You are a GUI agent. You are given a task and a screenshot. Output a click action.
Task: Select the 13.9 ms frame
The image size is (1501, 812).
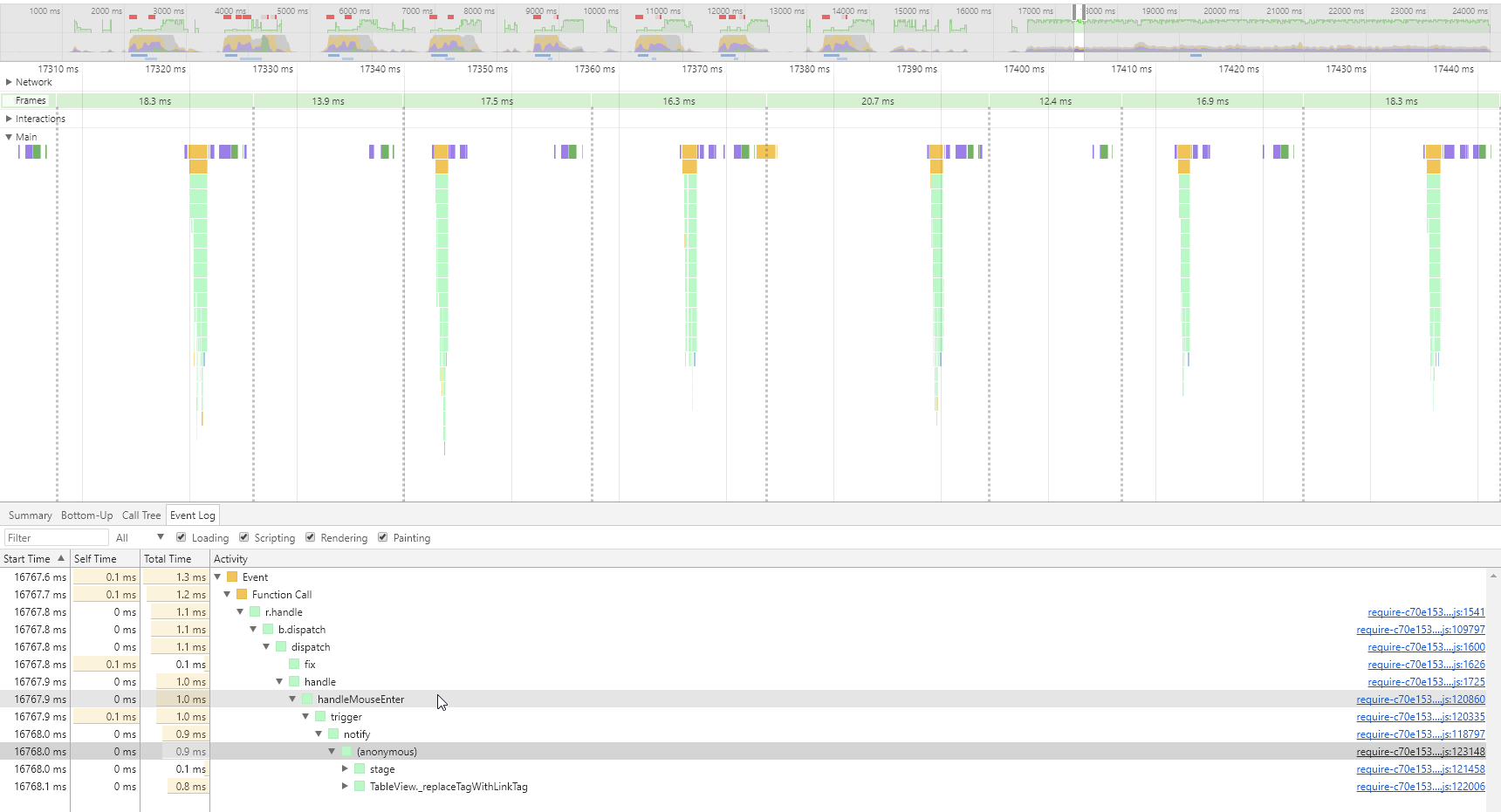pyautogui.click(x=328, y=101)
